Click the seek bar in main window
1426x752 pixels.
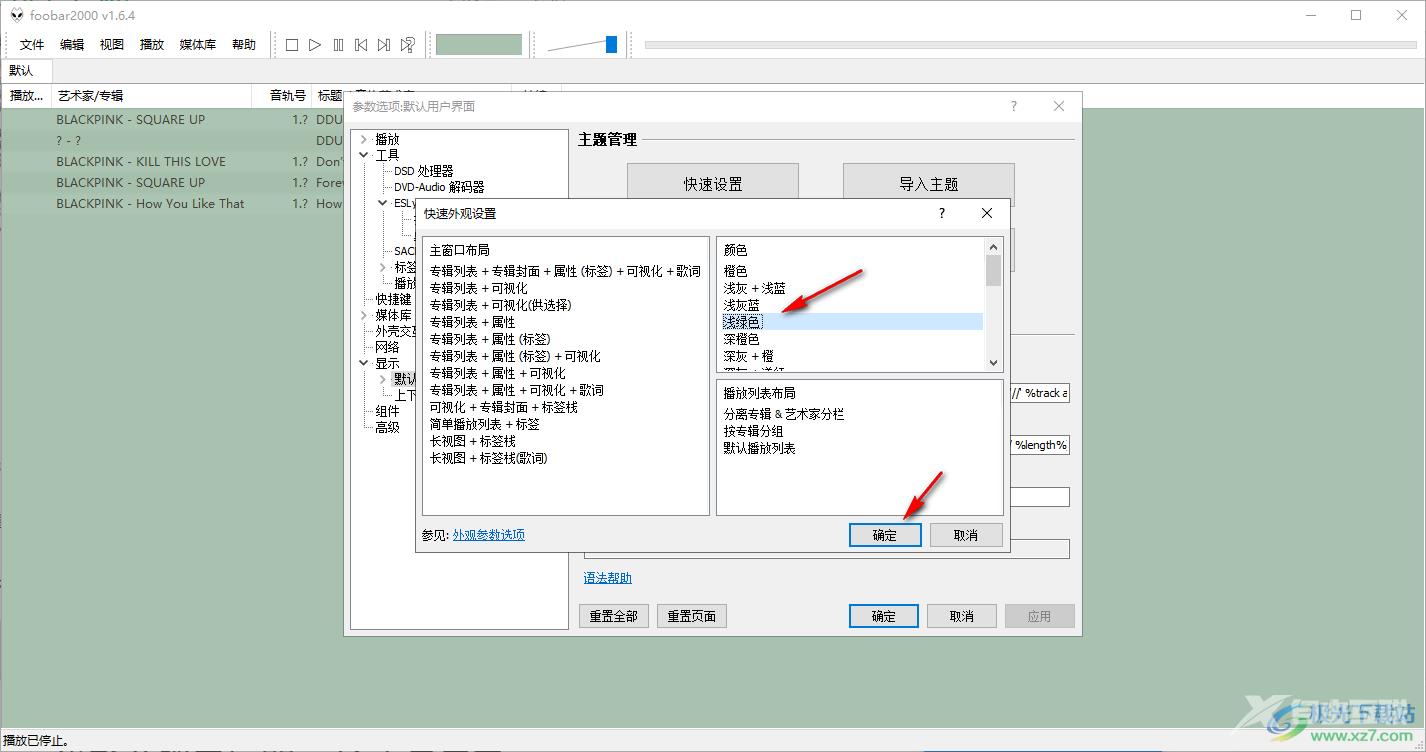(1030, 44)
